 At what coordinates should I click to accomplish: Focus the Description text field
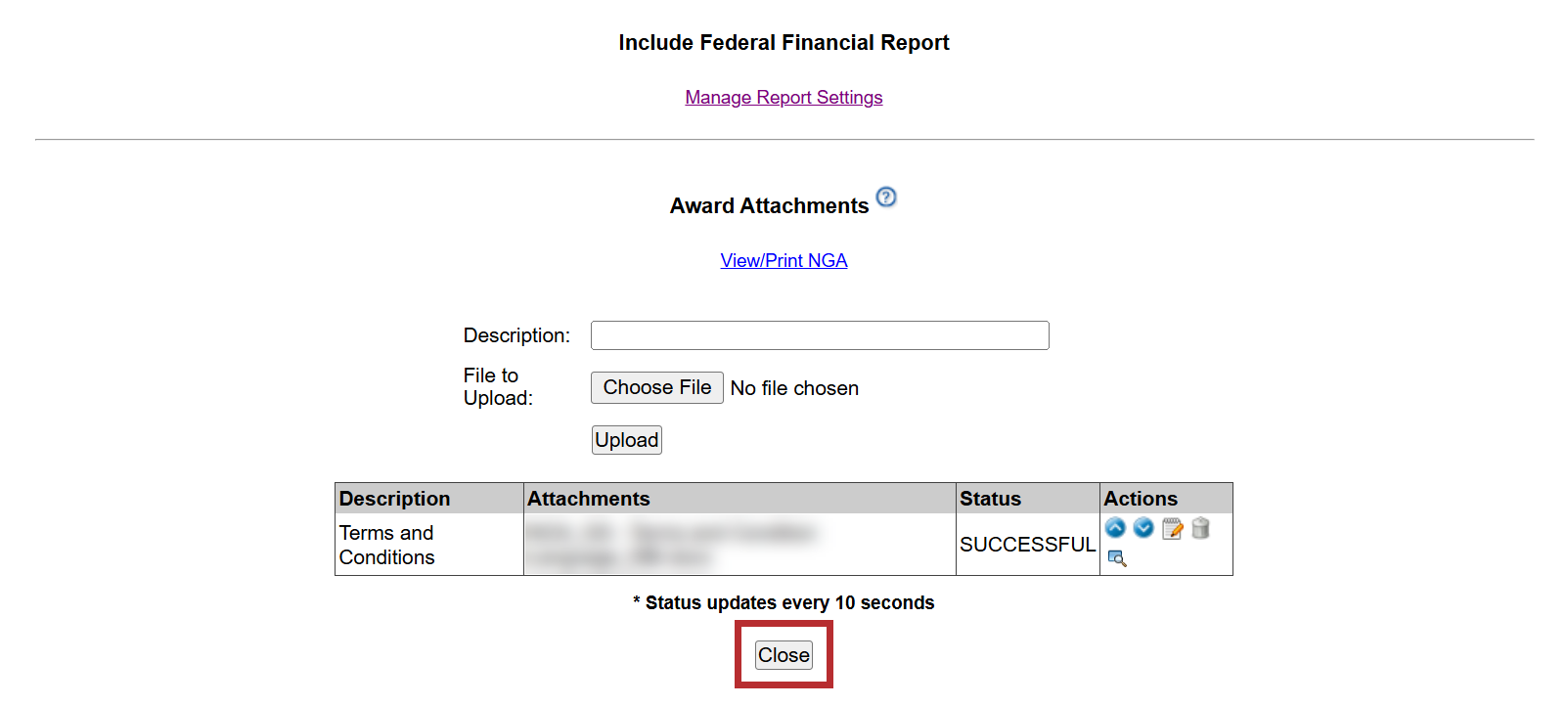pyautogui.click(x=820, y=335)
